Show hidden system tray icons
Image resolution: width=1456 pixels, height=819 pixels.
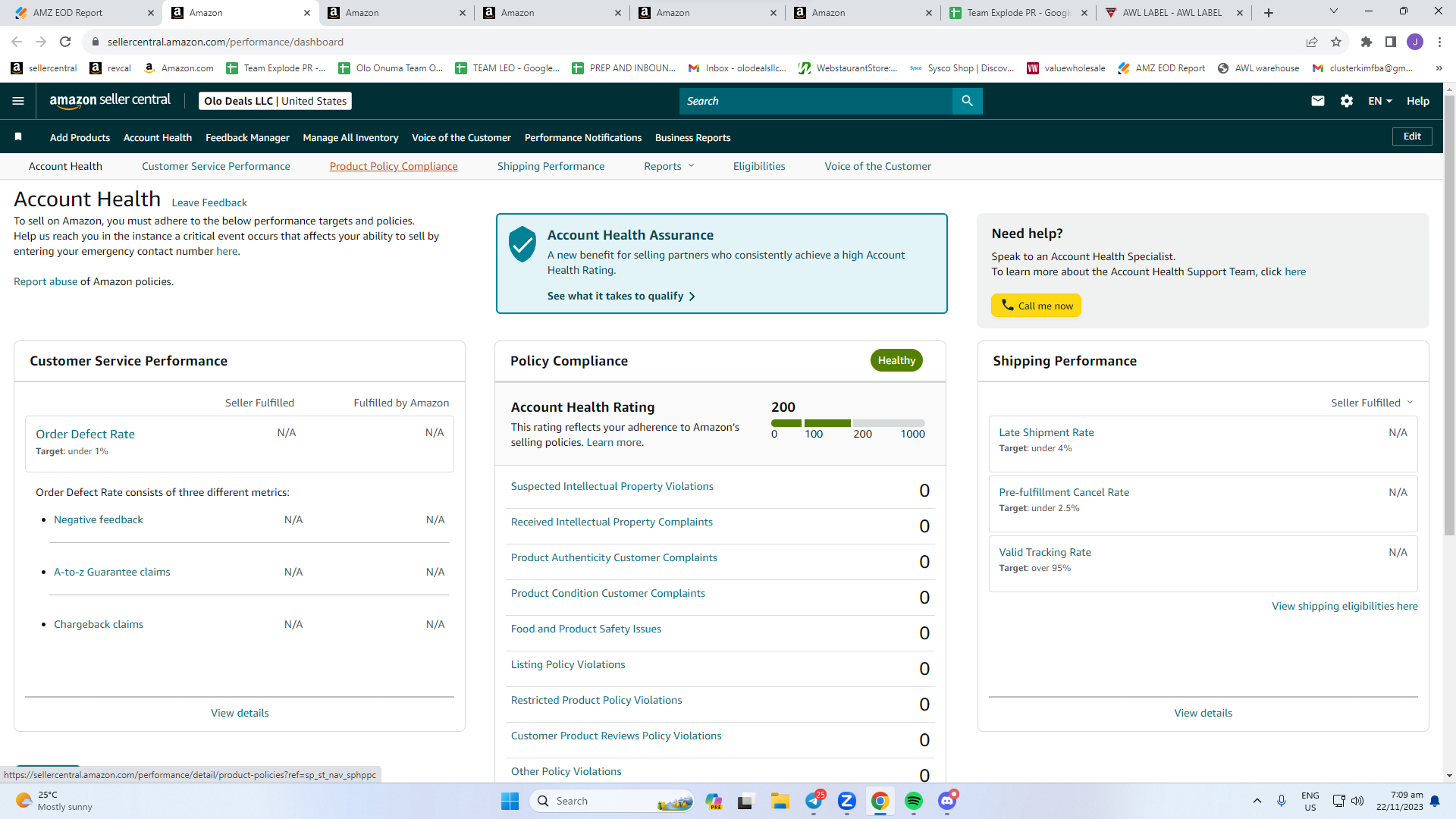pyautogui.click(x=1257, y=801)
